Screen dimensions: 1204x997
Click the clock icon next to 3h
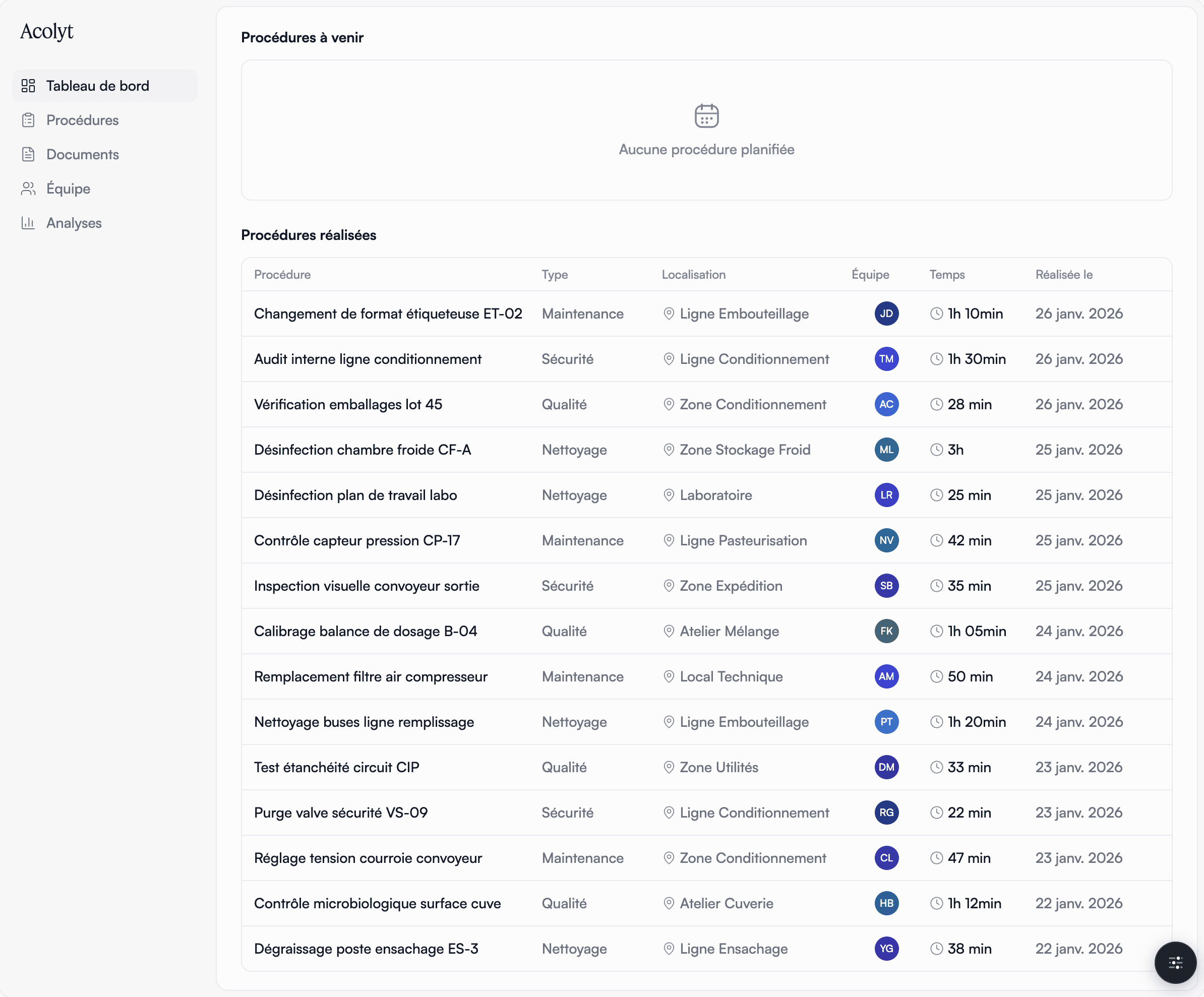(x=936, y=450)
